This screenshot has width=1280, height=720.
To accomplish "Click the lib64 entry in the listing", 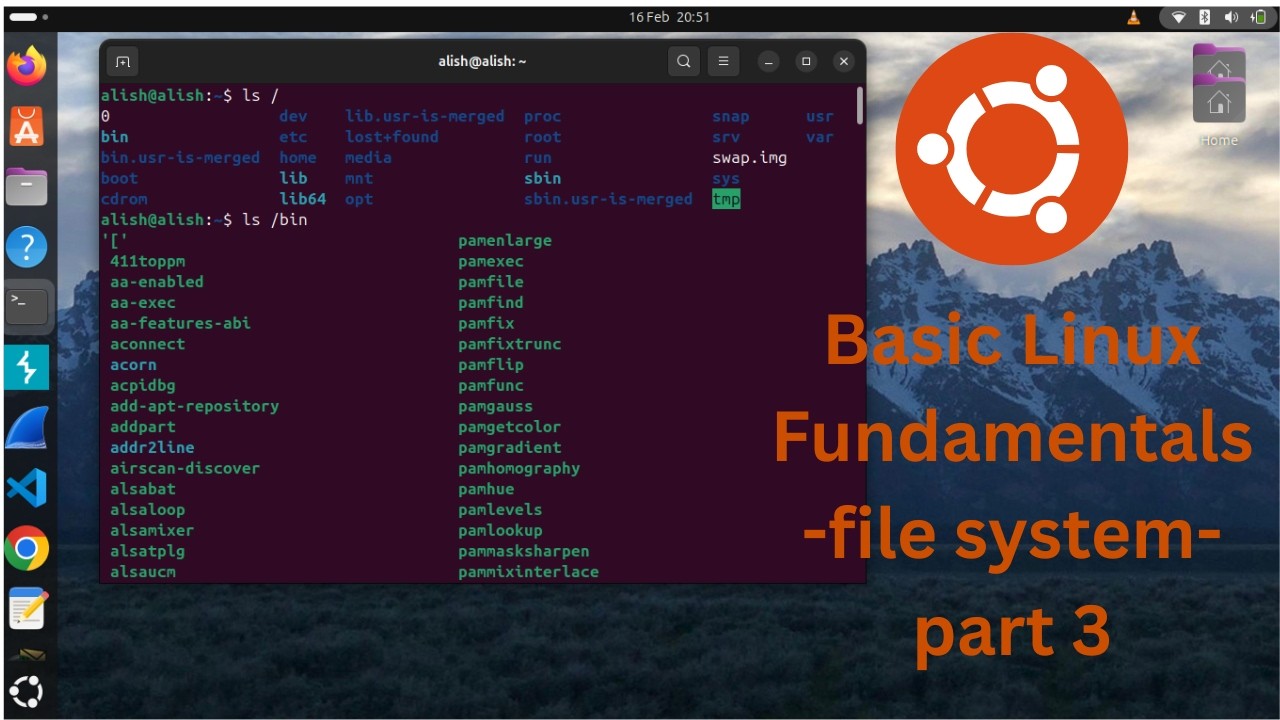I will click(x=303, y=199).
